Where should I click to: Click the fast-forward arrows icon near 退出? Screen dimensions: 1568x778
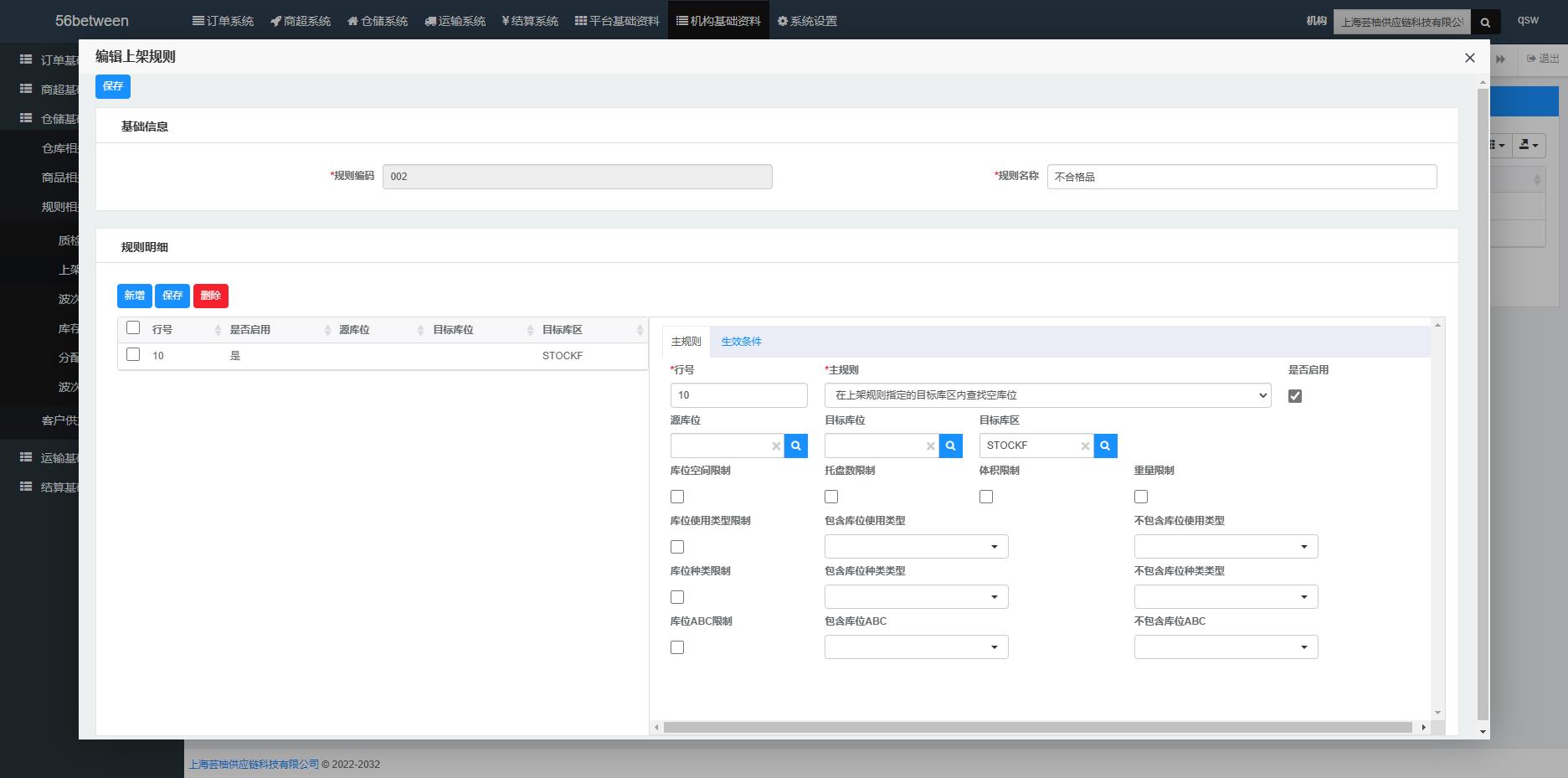[1500, 59]
